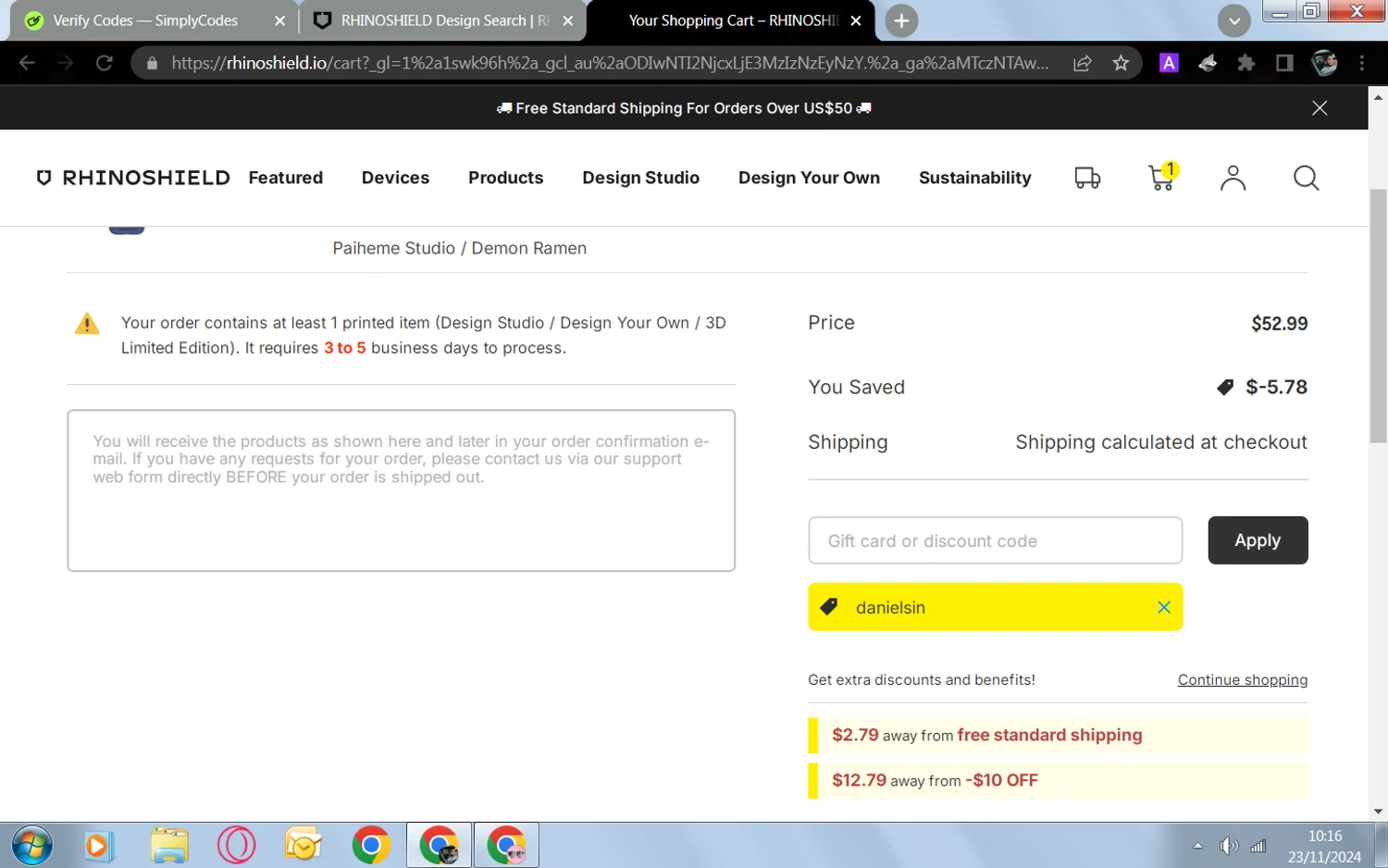
Task: Open the tab search dropdown arrow
Action: click(1233, 20)
